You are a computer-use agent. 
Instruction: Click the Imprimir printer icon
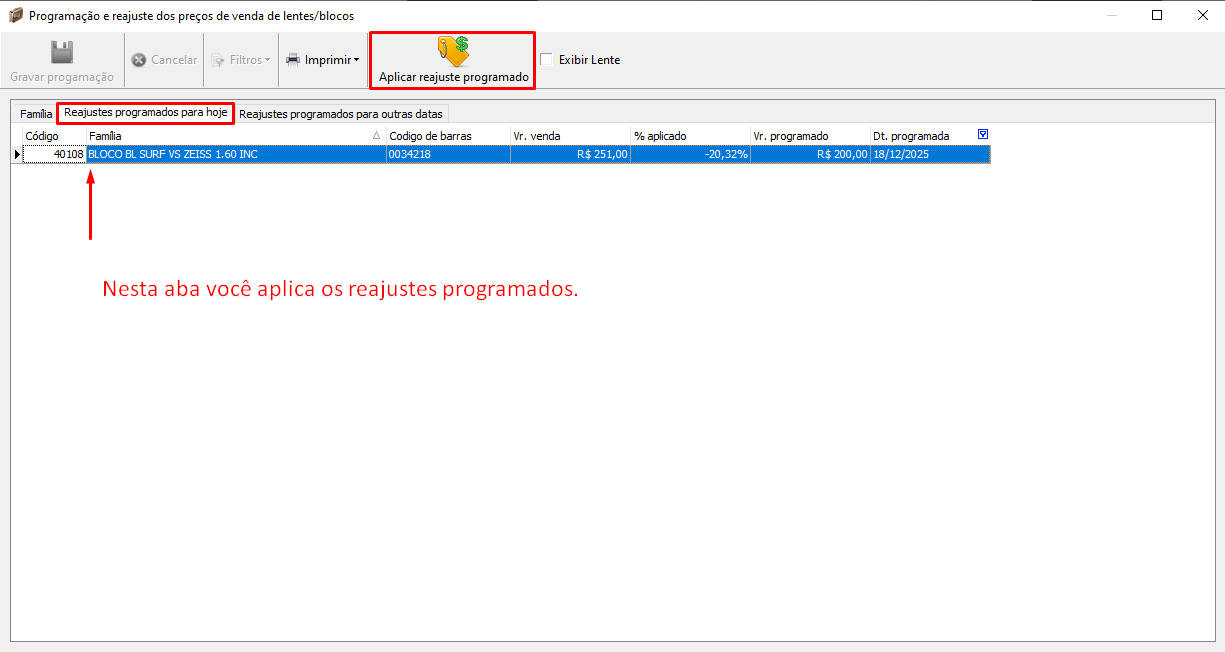coord(293,60)
